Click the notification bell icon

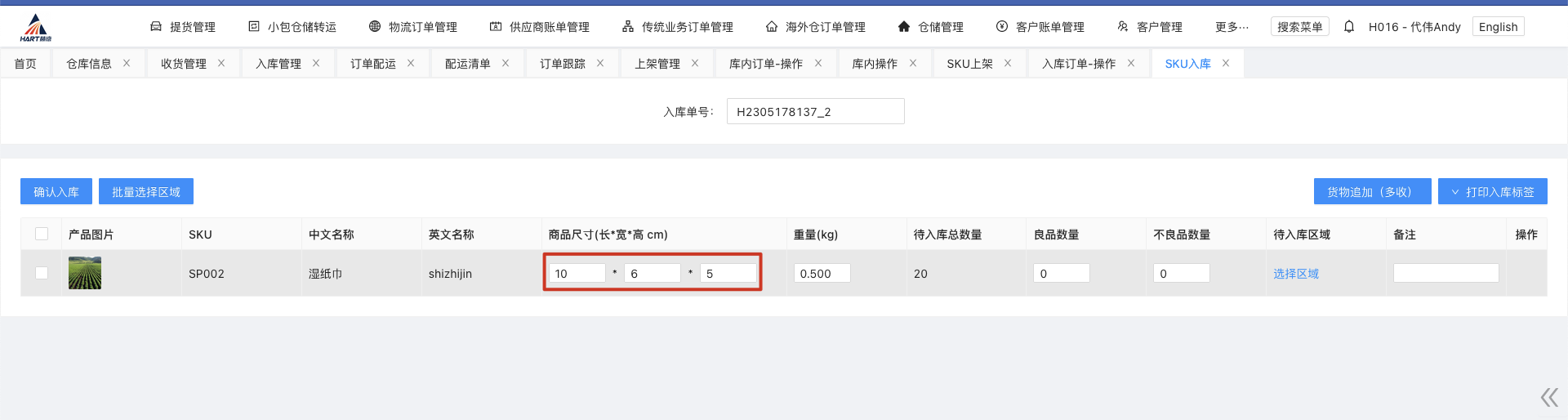click(1349, 27)
